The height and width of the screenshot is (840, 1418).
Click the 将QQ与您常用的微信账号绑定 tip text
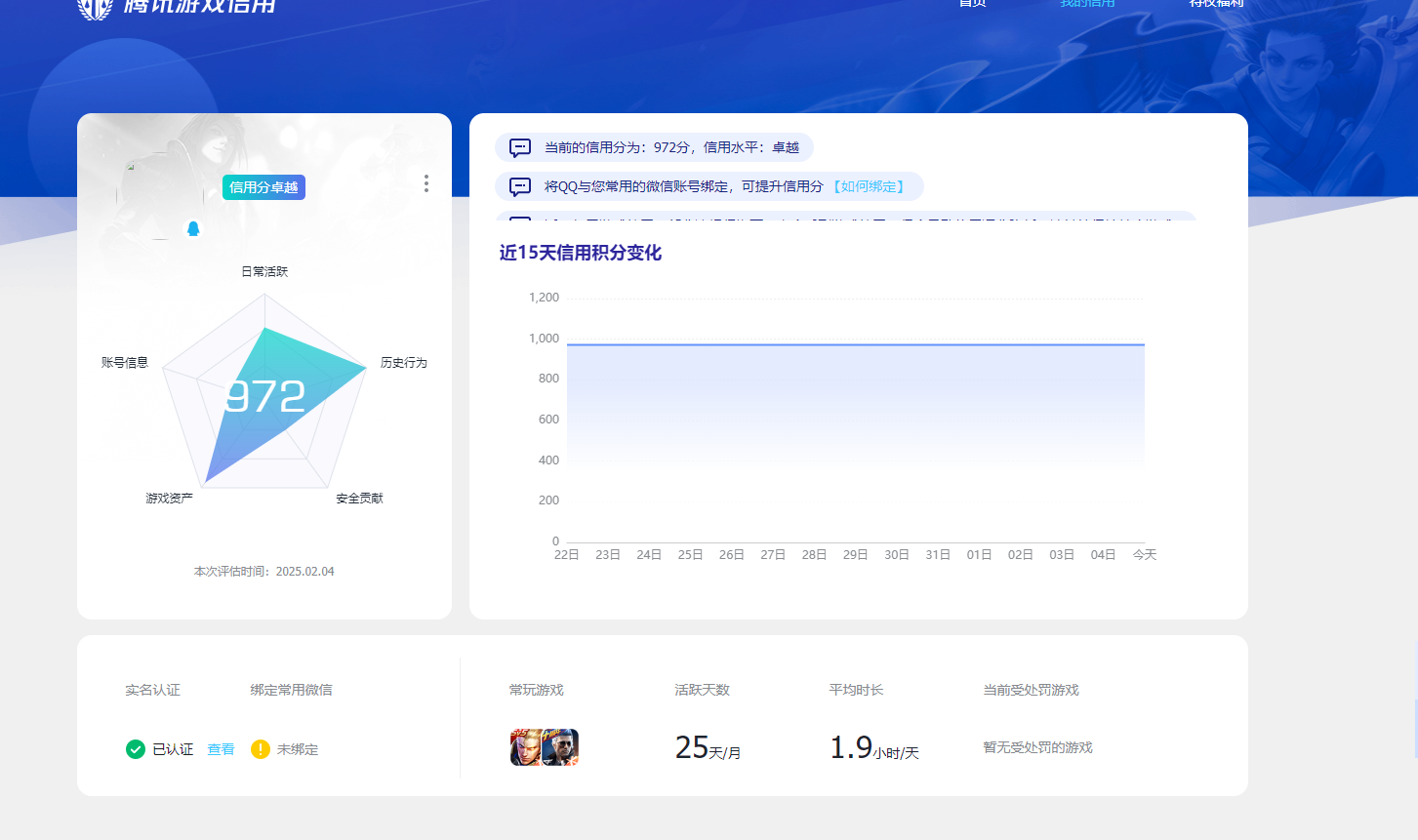click(x=683, y=186)
